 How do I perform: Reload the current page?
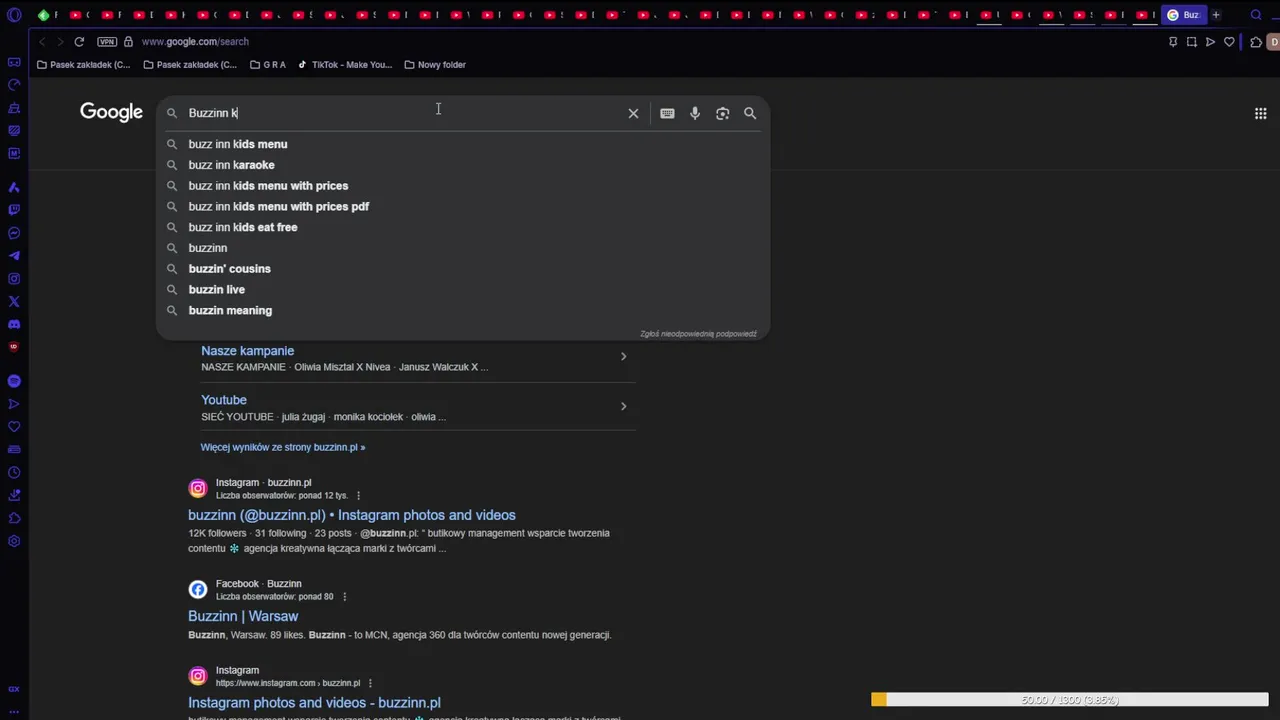click(x=79, y=42)
